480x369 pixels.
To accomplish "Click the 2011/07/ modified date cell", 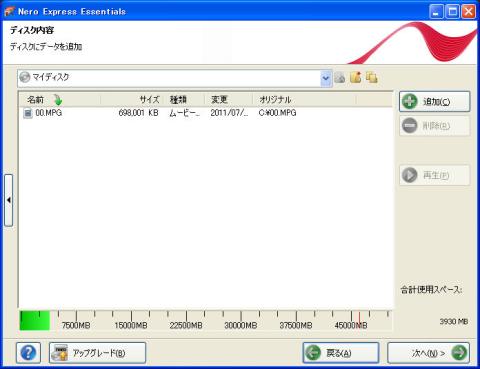I will (x=229, y=113).
